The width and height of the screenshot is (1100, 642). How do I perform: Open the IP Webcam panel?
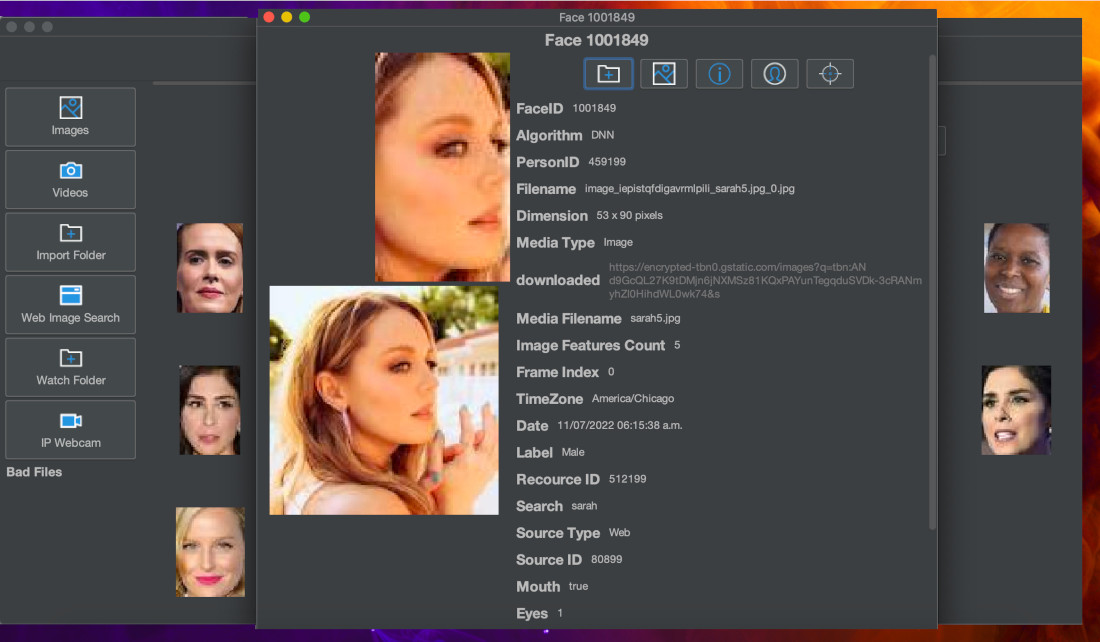[x=70, y=429]
